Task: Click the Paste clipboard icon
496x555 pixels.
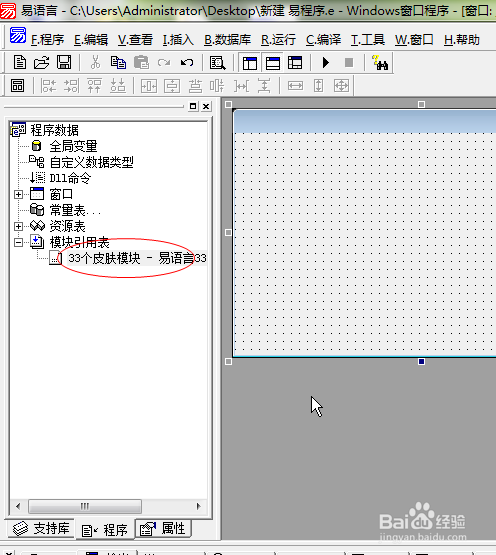Action: click(x=141, y=63)
